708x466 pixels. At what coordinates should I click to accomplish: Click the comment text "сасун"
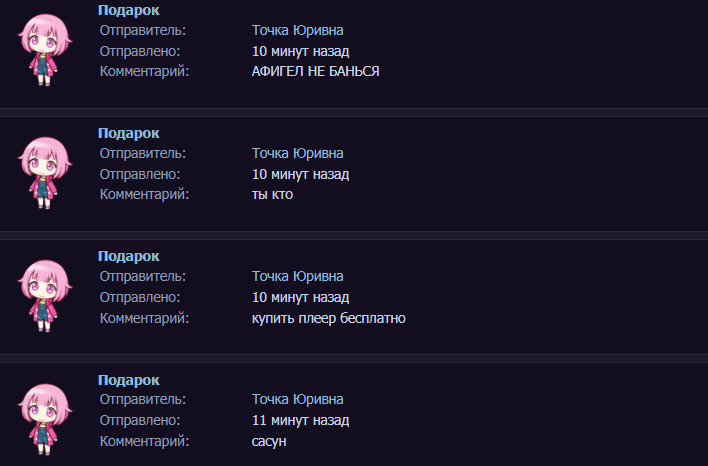pos(270,441)
